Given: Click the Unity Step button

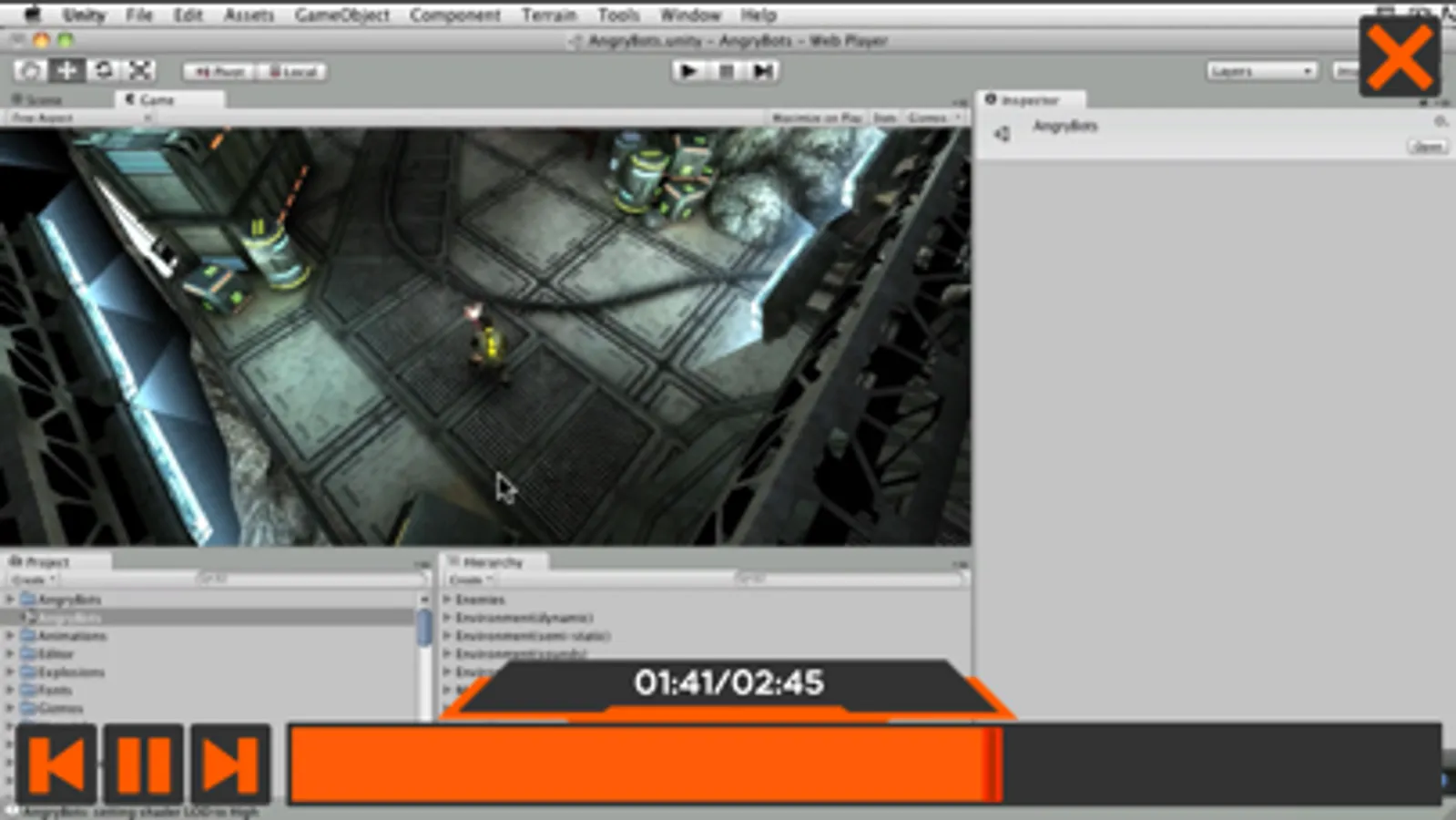Looking at the screenshot, I should (762, 70).
